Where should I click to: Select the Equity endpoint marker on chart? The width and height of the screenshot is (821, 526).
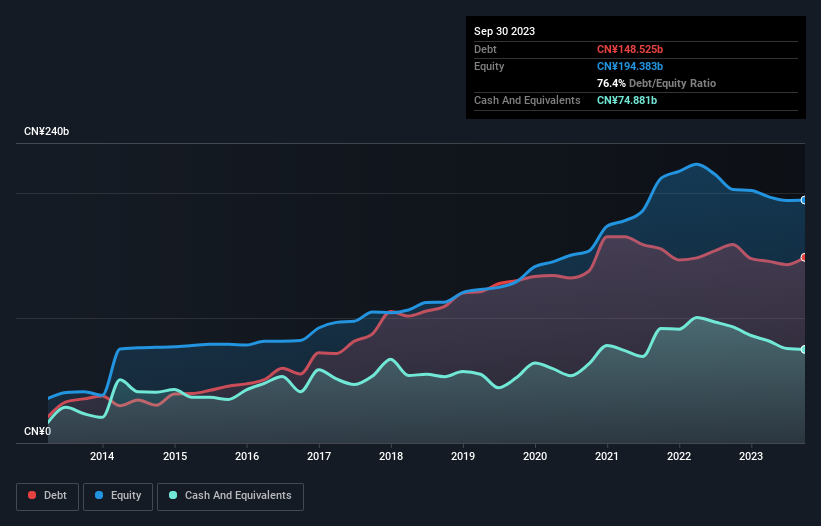(804, 200)
